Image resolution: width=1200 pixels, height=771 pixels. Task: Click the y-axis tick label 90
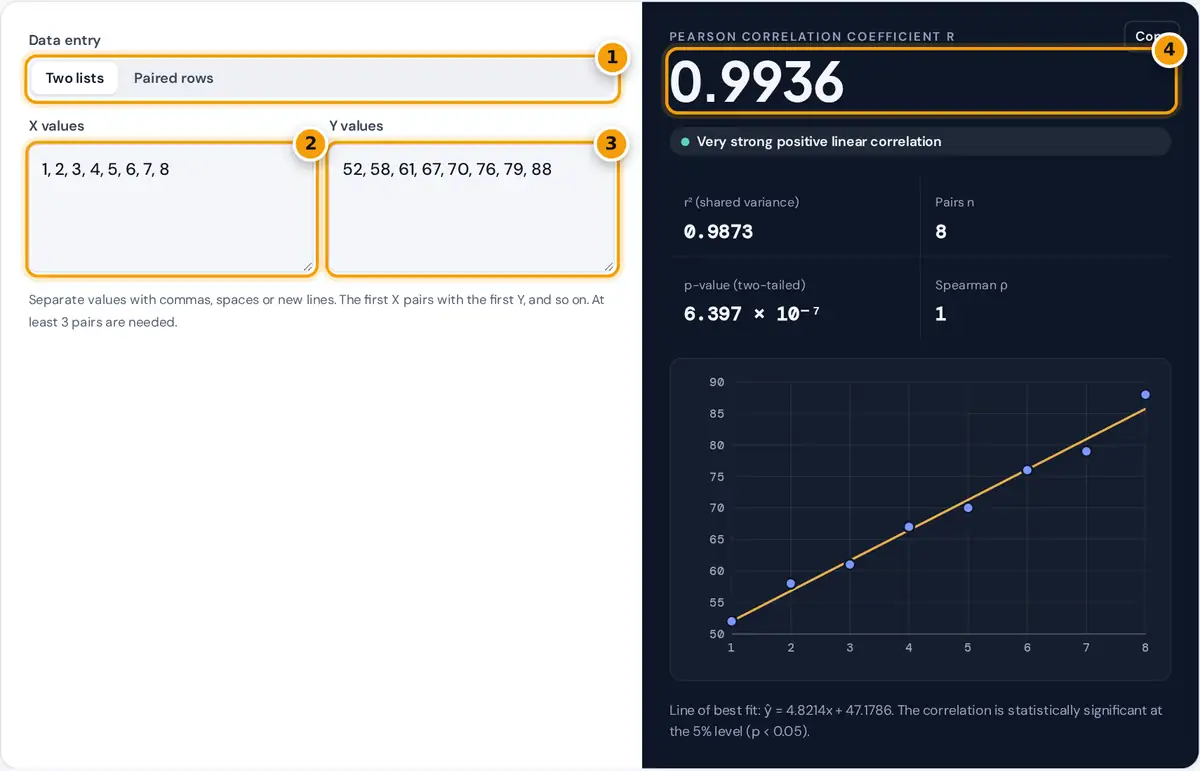coord(716,382)
